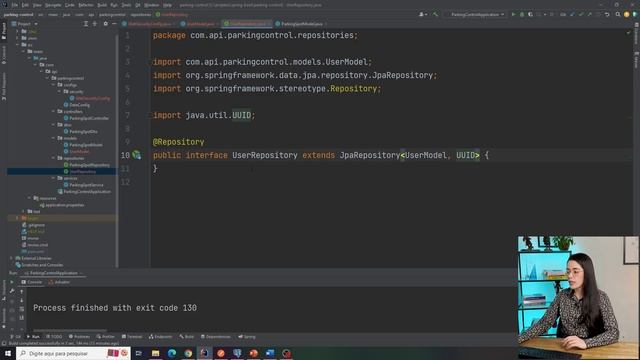The image size is (640, 360).
Task: Open the Terminal tool window
Action: point(132,337)
